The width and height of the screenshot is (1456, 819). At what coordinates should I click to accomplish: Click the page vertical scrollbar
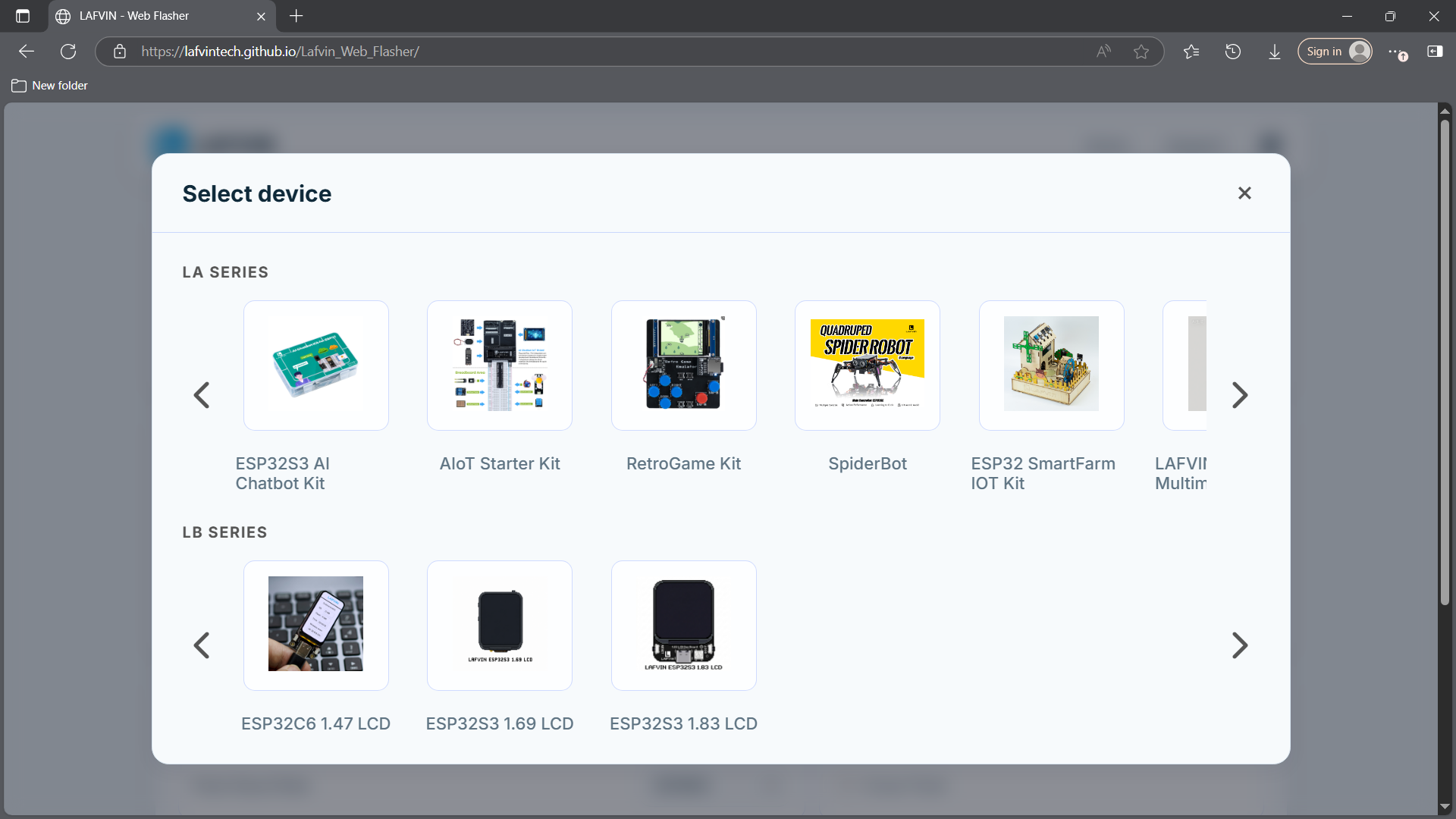1445,362
